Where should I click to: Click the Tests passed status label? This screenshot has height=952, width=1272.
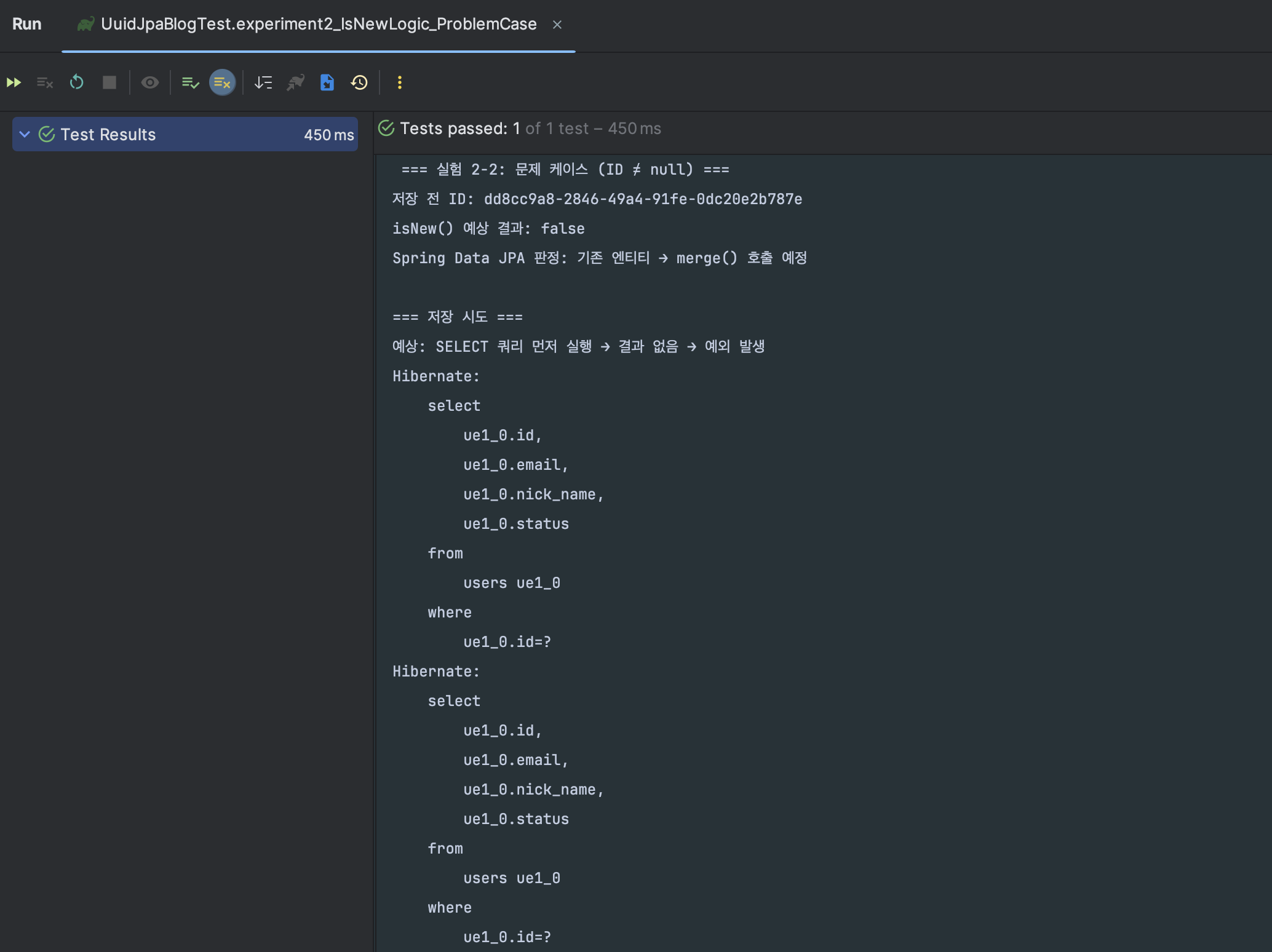[x=459, y=129]
